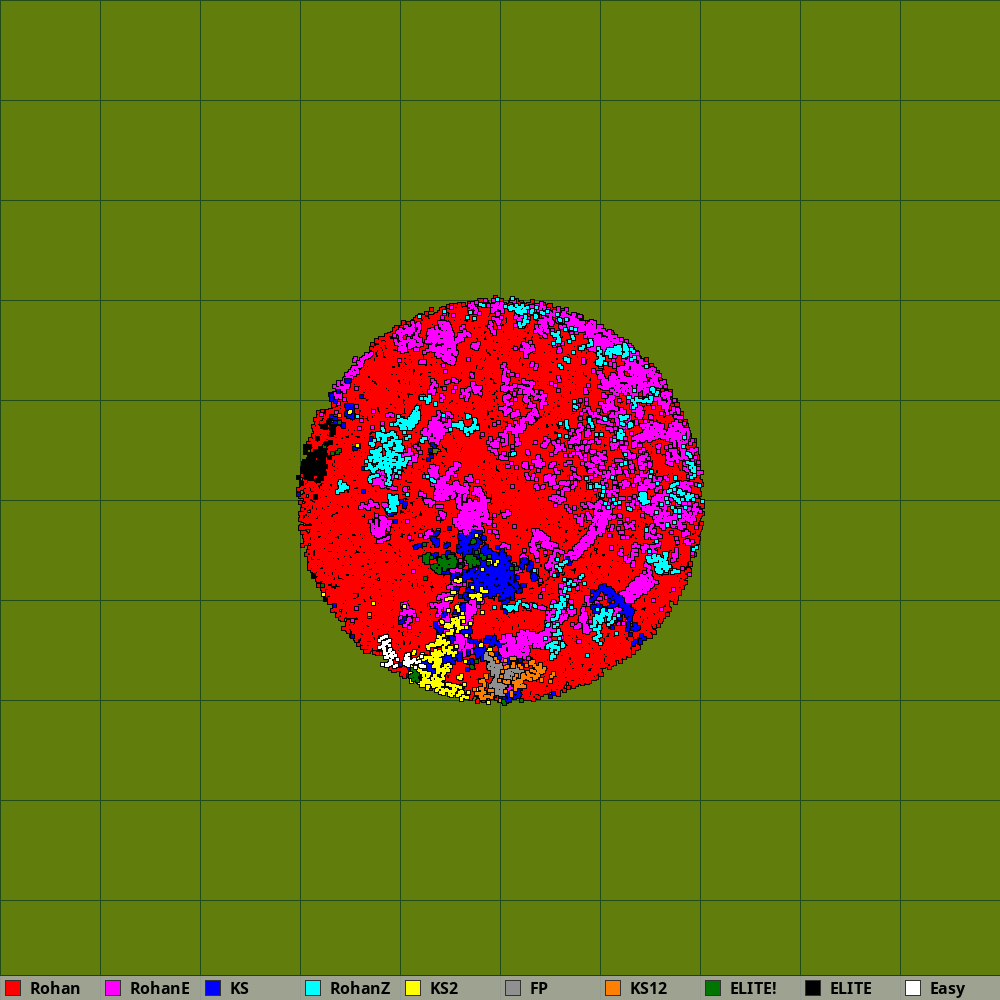Click the magenta RohanE legend swatch
Image resolution: width=1000 pixels, height=1000 pixels.
point(113,988)
